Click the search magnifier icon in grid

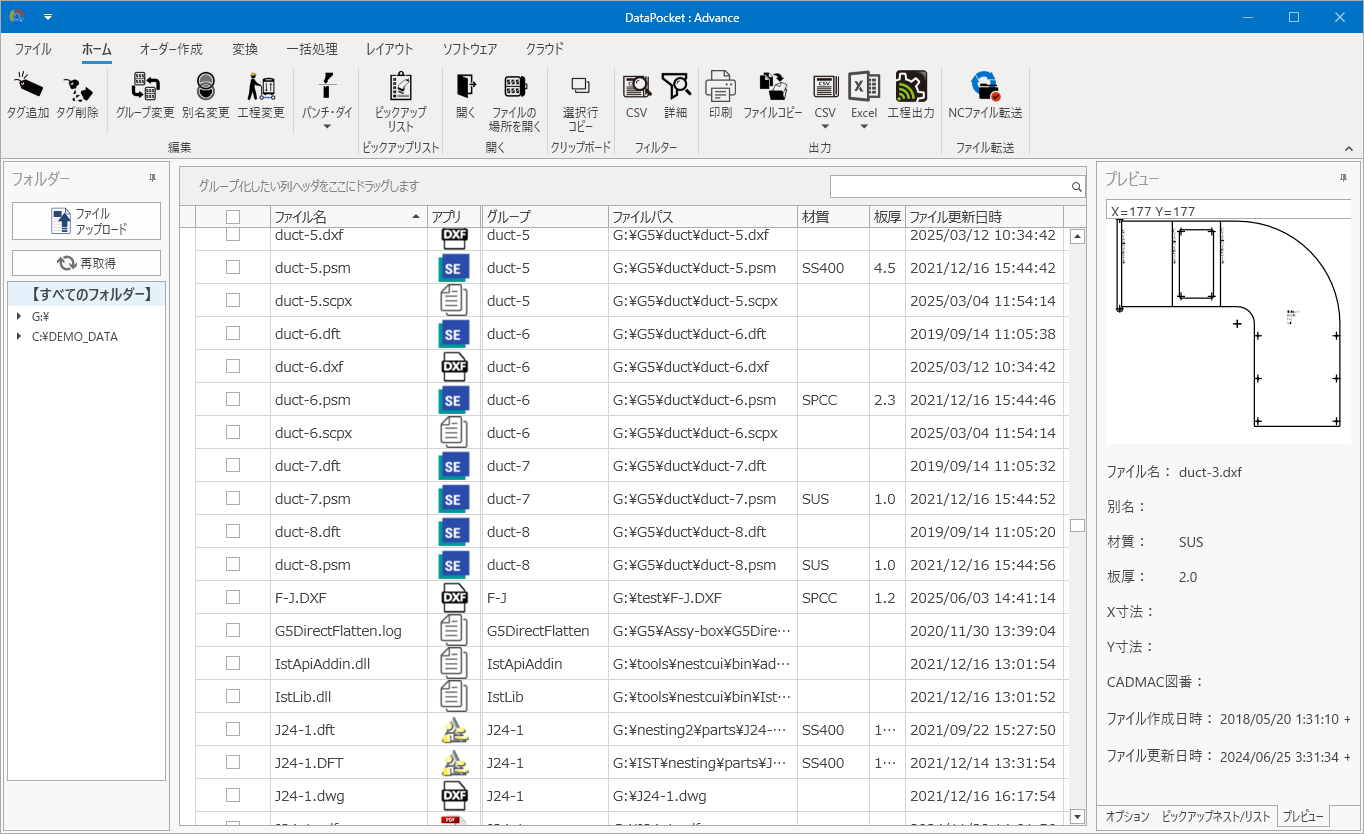tap(1077, 187)
